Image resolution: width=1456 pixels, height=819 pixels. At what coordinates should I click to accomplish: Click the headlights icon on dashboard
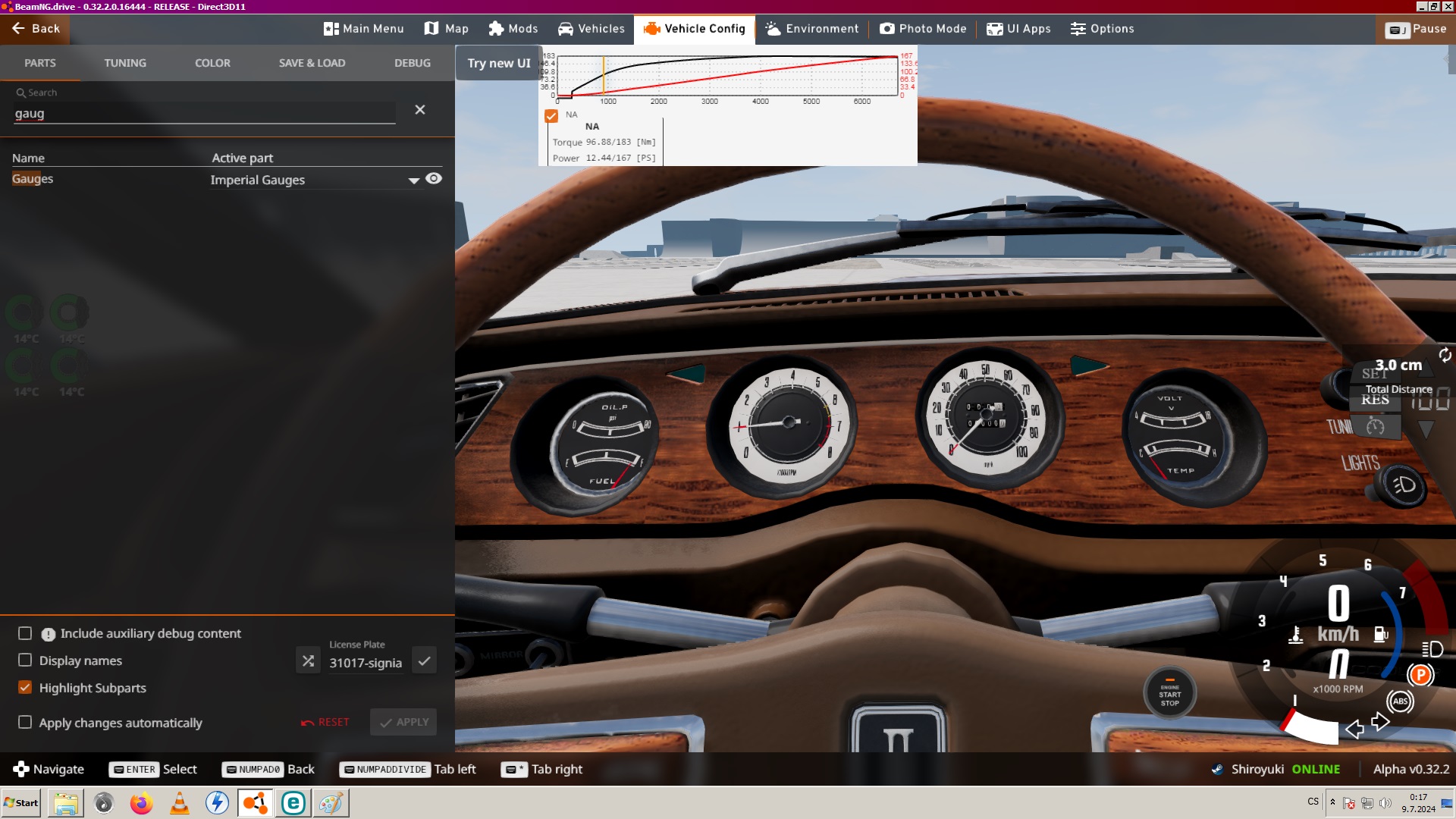[x=1404, y=485]
